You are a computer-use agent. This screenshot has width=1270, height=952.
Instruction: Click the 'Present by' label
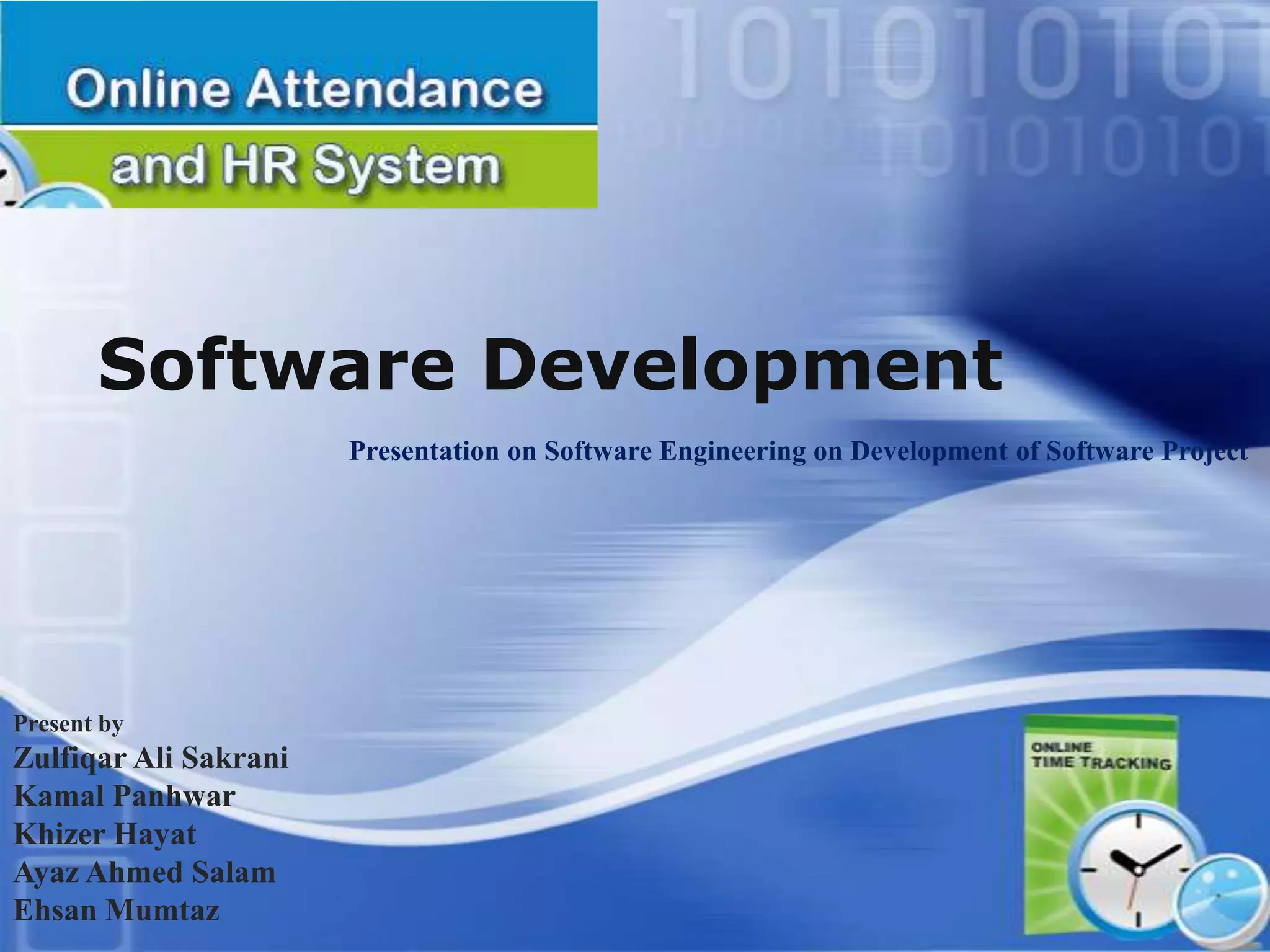(x=68, y=723)
